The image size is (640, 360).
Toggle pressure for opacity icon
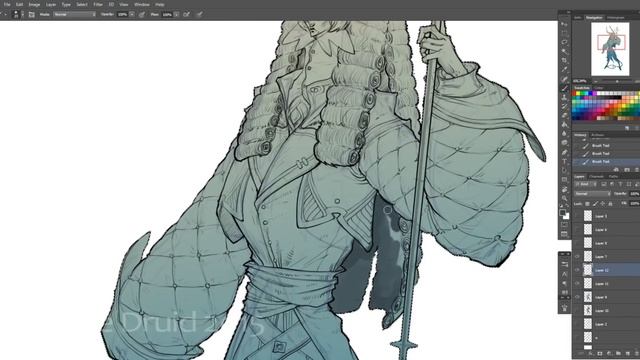142,14
